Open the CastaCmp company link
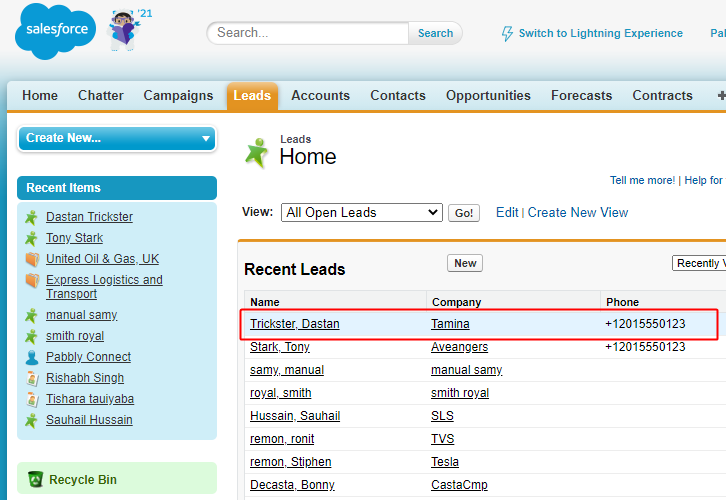Screen dimensions: 726x500 coord(459,485)
